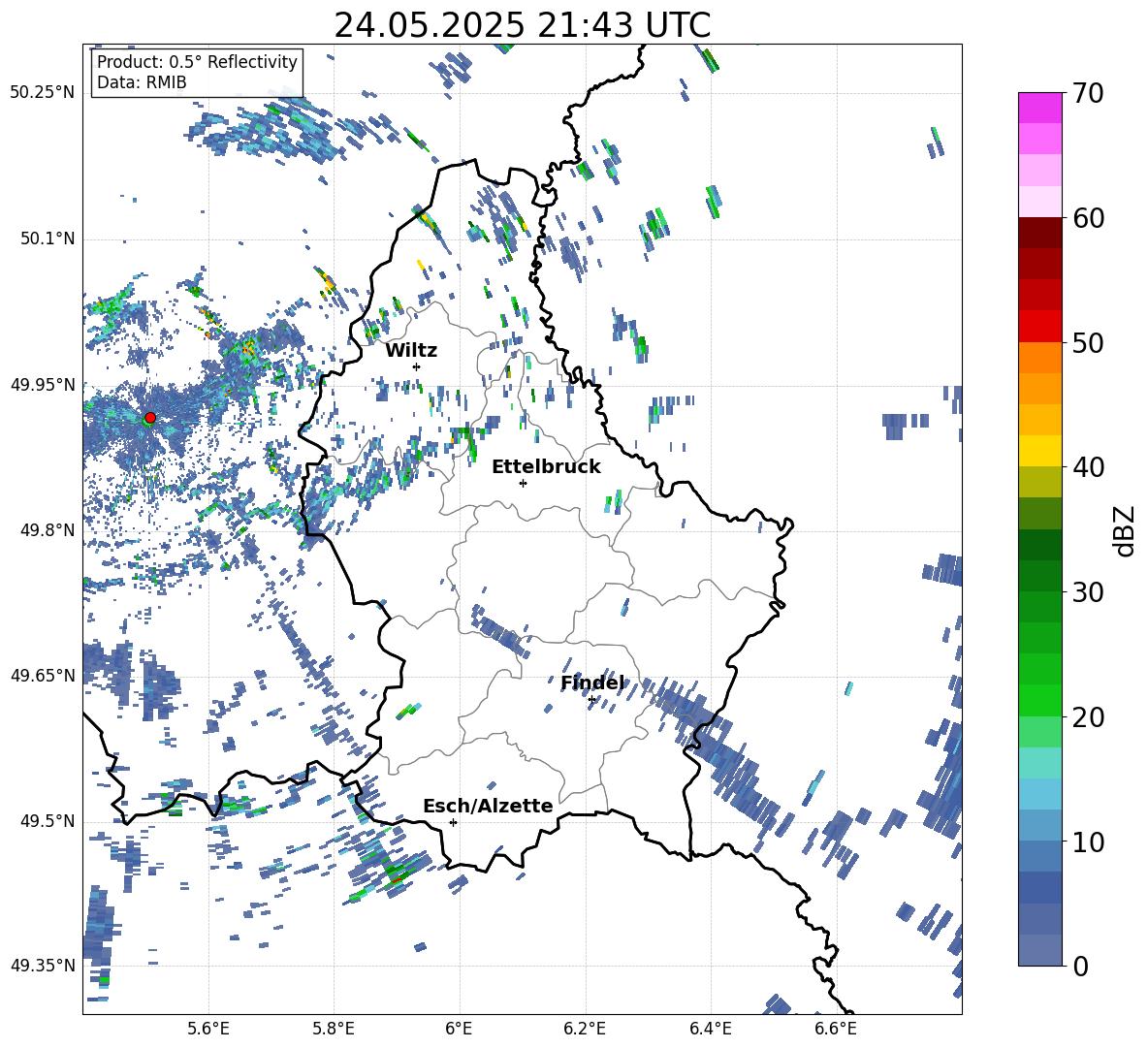Click the 6.2°E longitude label

click(x=585, y=1029)
